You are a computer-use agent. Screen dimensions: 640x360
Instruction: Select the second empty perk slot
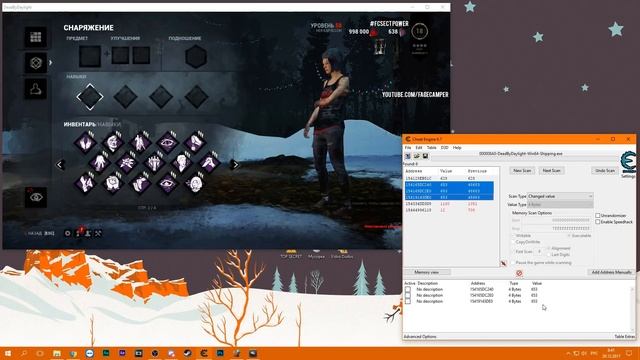click(125, 97)
